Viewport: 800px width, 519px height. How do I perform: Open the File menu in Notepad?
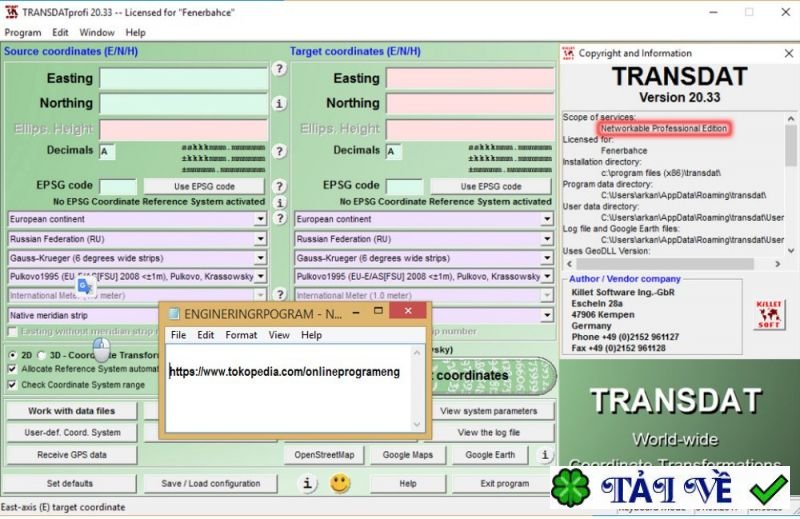179,335
